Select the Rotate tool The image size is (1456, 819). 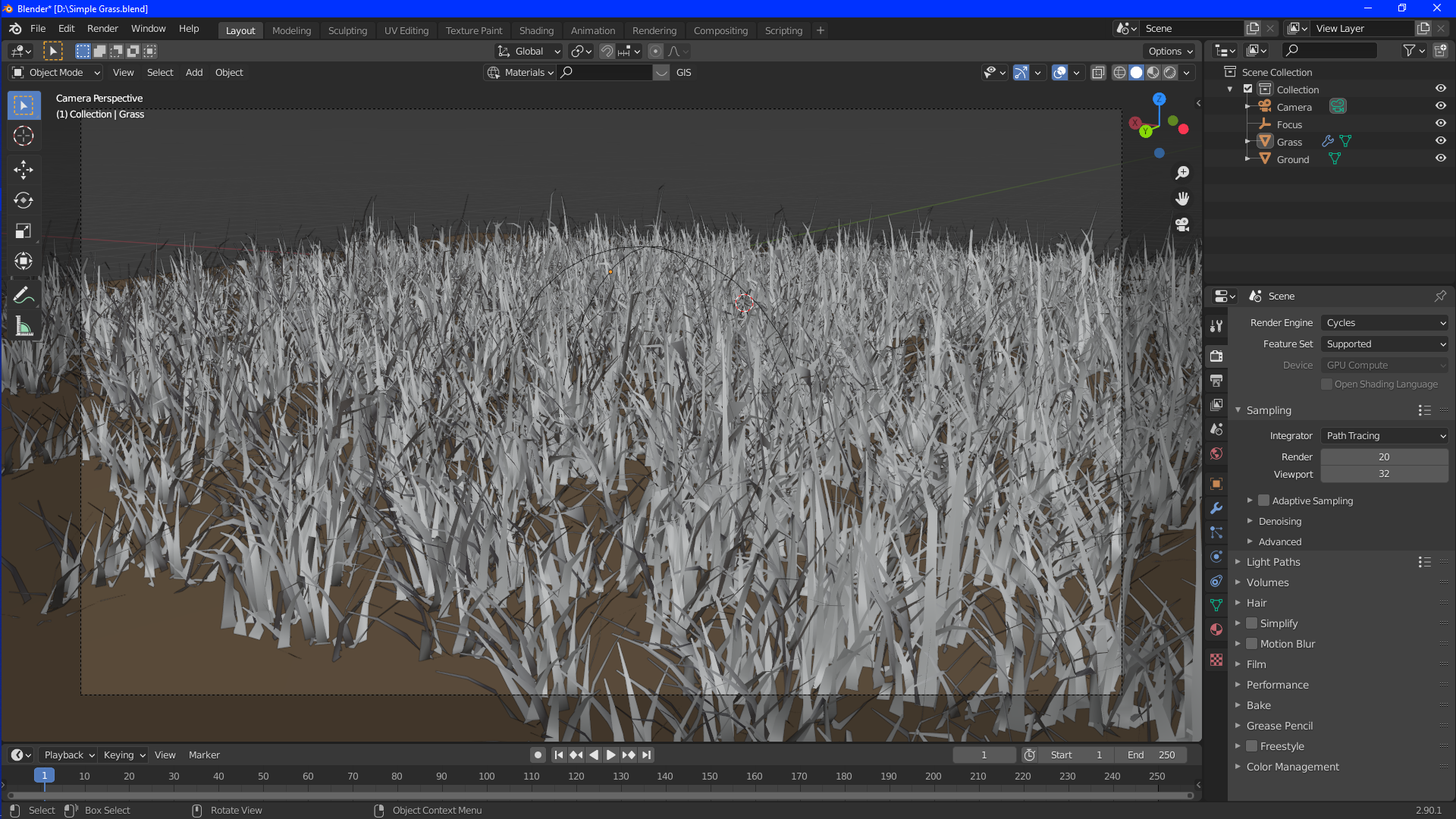(x=24, y=200)
